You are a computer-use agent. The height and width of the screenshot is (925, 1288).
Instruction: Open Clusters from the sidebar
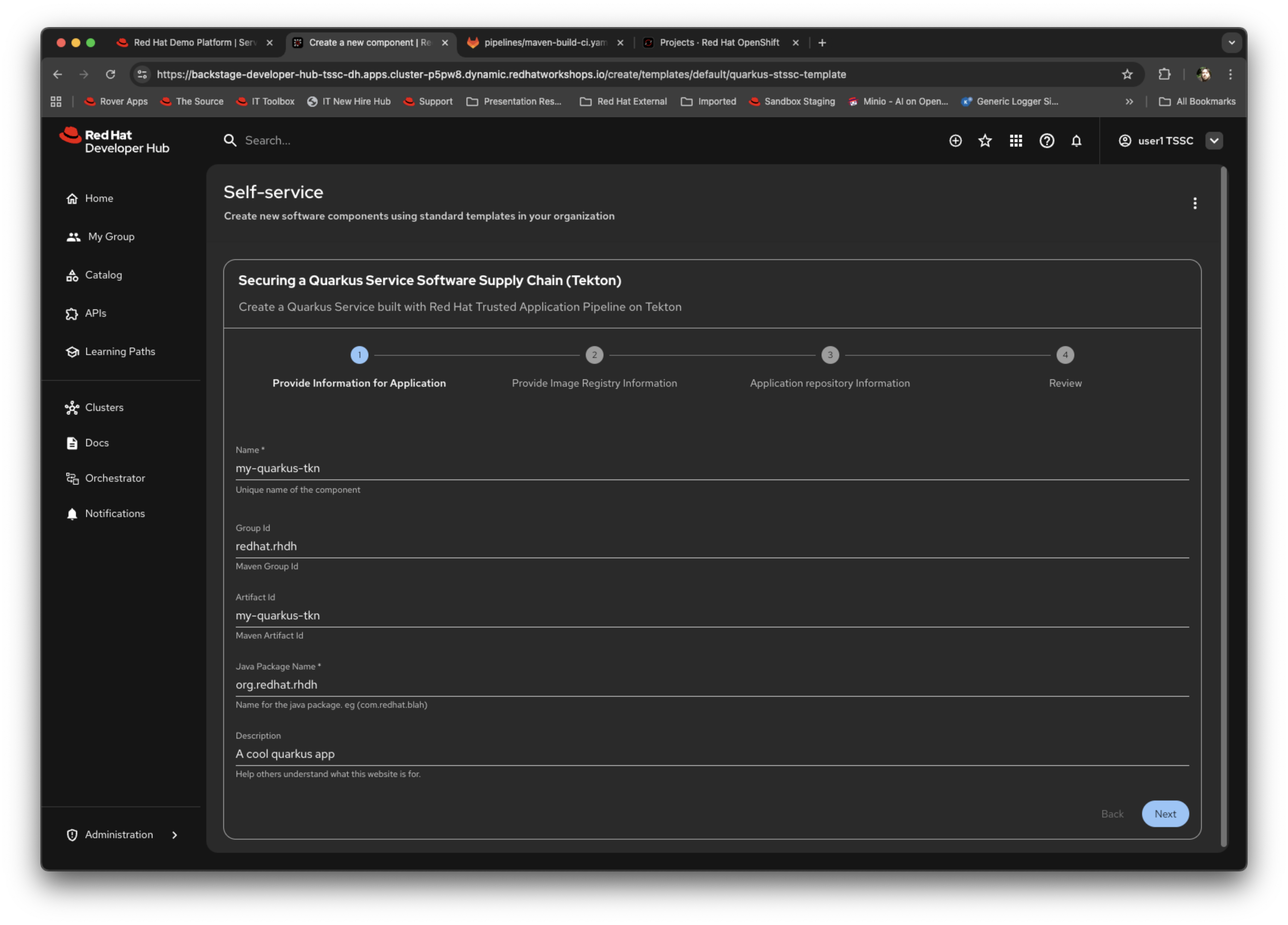[104, 408]
